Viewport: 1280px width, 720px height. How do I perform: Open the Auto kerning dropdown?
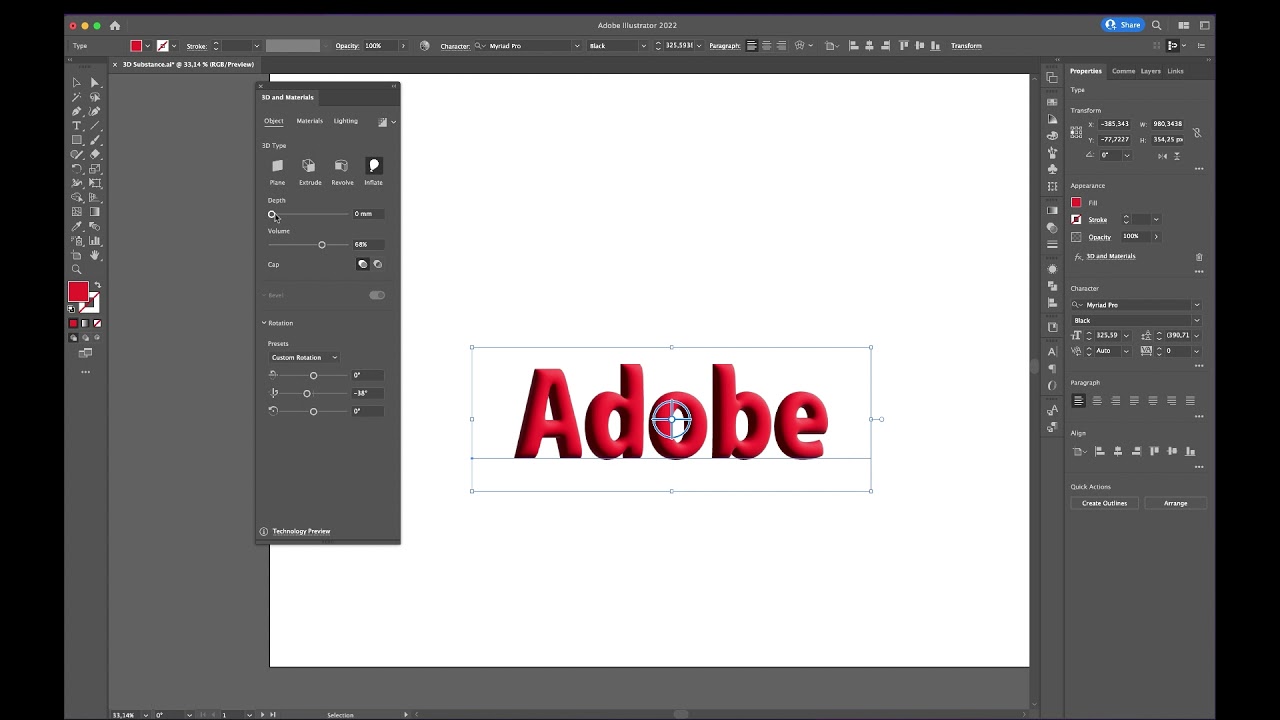[1125, 351]
